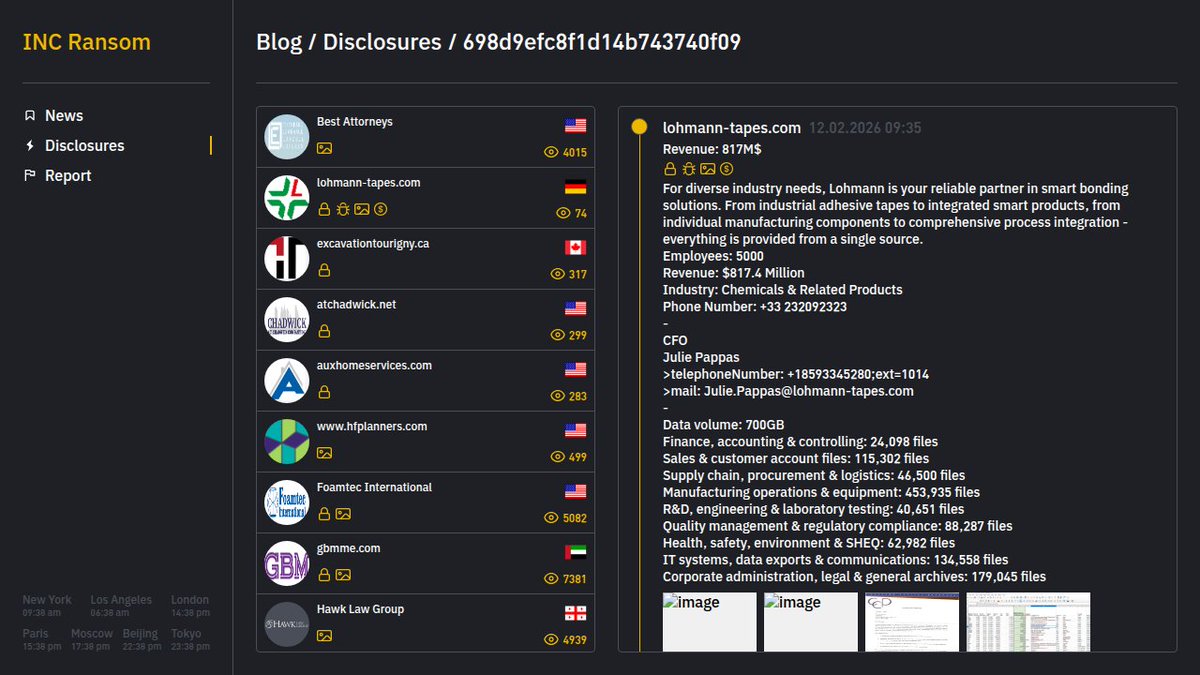This screenshot has width=1200, height=675.
Task: Click the Moscow clock label
Action: click(x=92, y=634)
